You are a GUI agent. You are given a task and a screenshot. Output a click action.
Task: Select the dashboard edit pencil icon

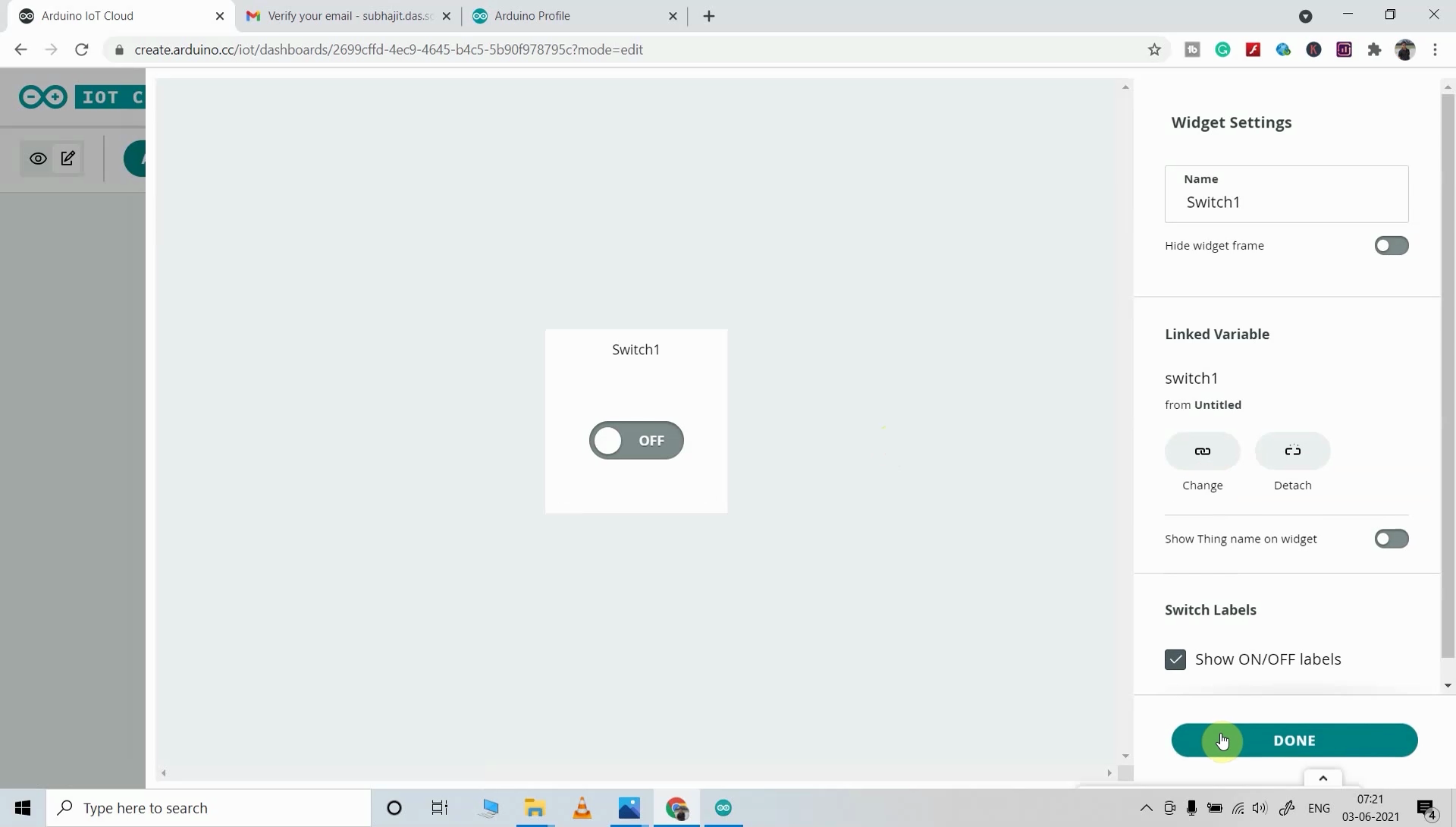tap(67, 158)
